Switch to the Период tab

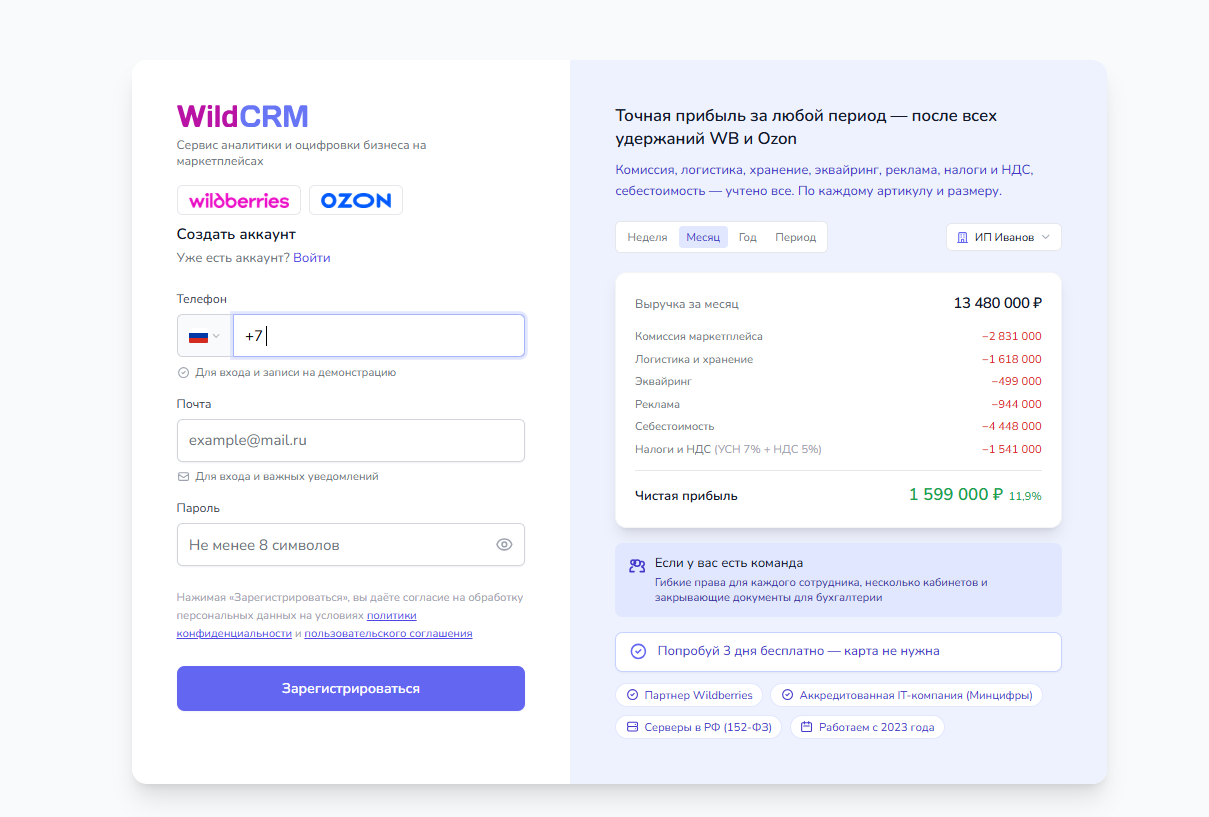[796, 237]
